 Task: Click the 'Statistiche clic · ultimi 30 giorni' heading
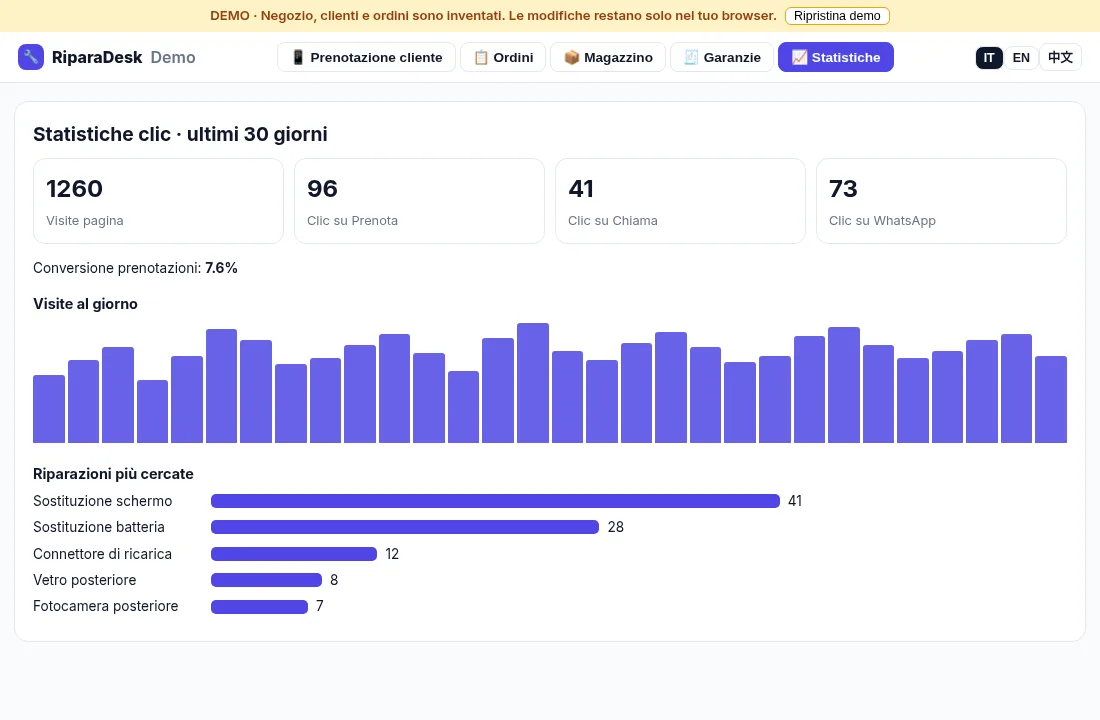coord(180,134)
